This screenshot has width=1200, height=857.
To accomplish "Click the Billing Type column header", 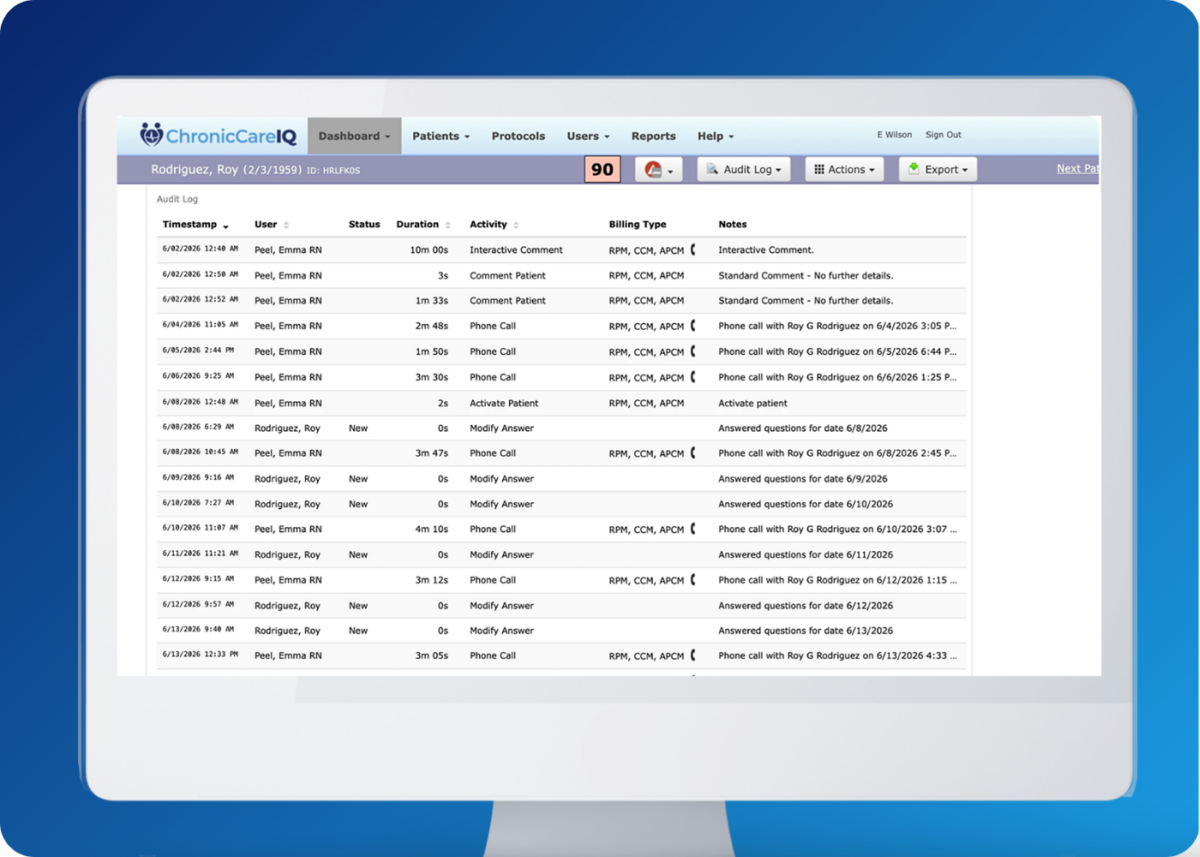I will (x=637, y=225).
